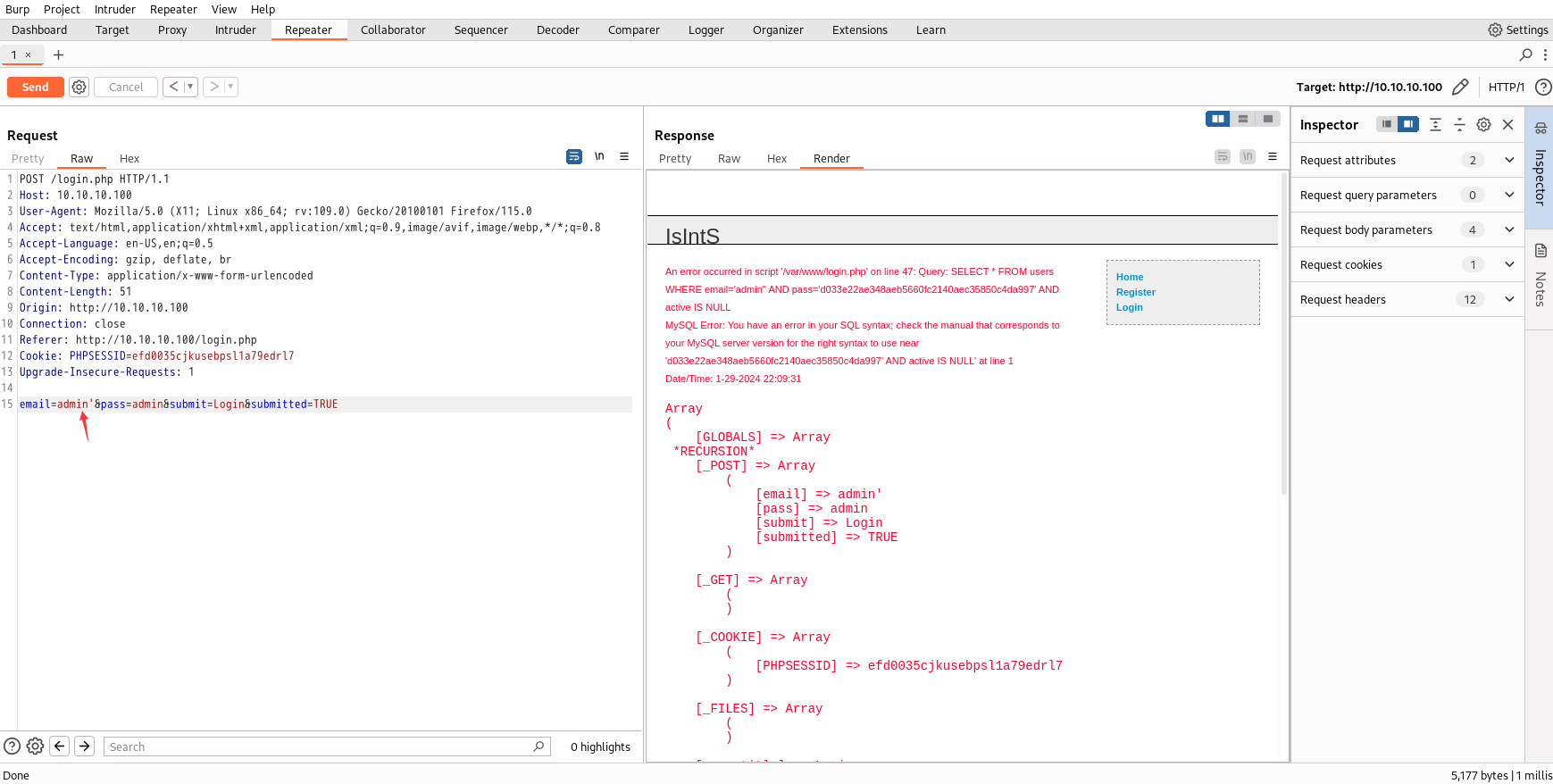The height and width of the screenshot is (784, 1553).
Task: Select Pretty view in Request pane
Action: (28, 158)
